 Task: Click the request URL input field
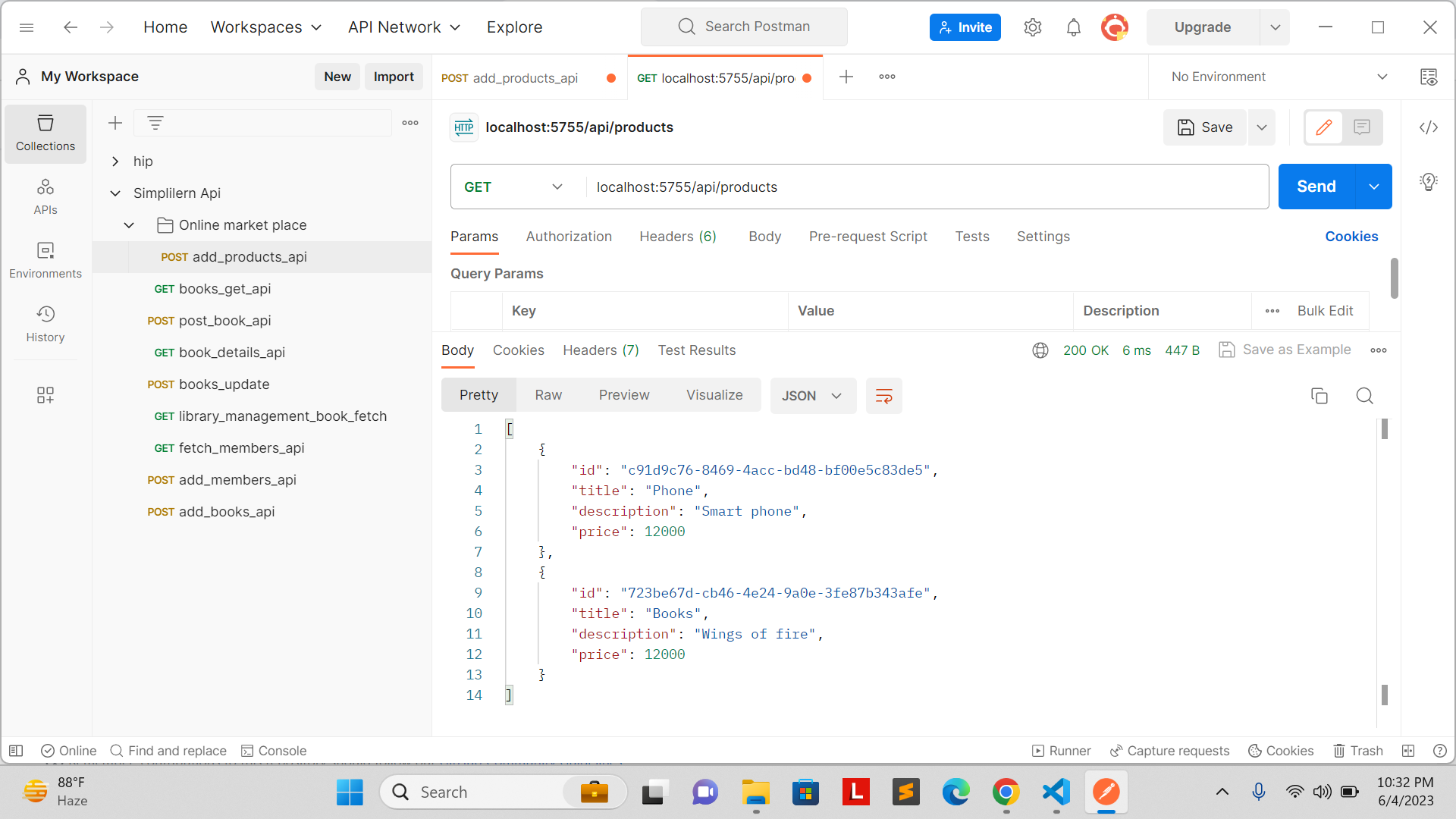[x=834, y=187]
